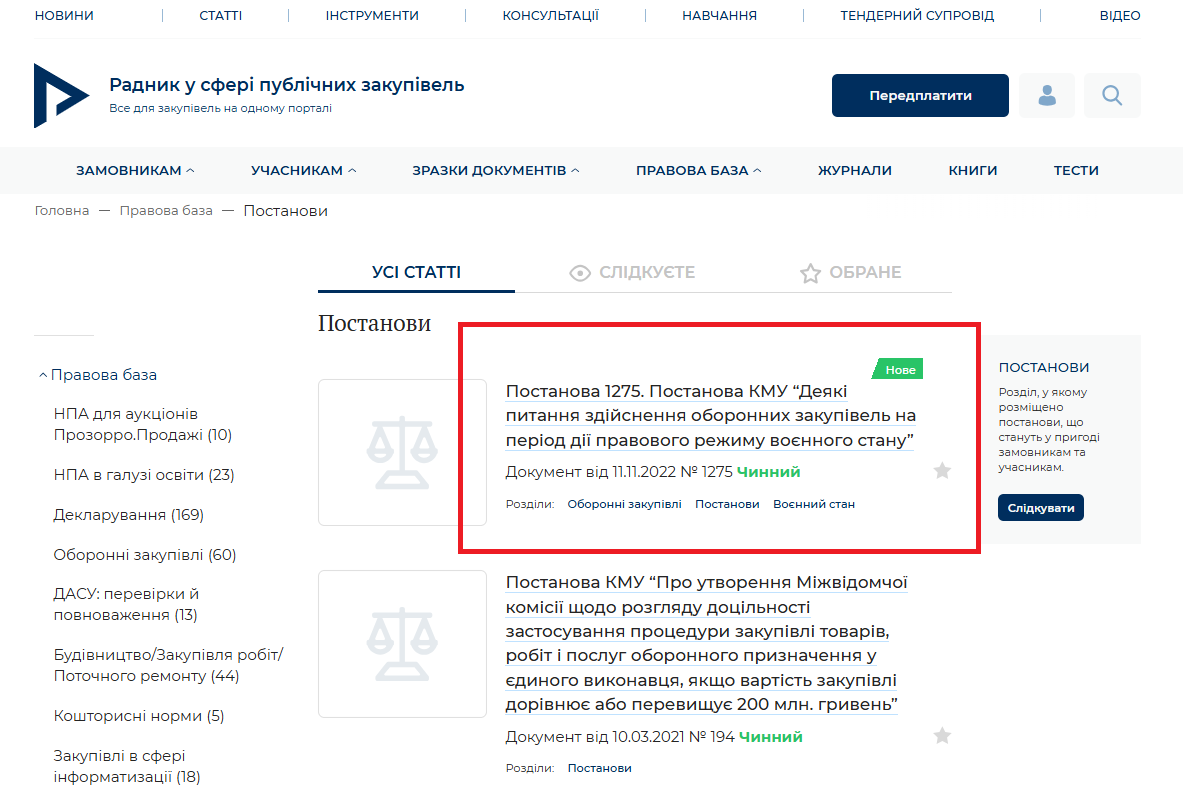
Task: Go to Головна via the breadcrumb
Action: pos(62,211)
